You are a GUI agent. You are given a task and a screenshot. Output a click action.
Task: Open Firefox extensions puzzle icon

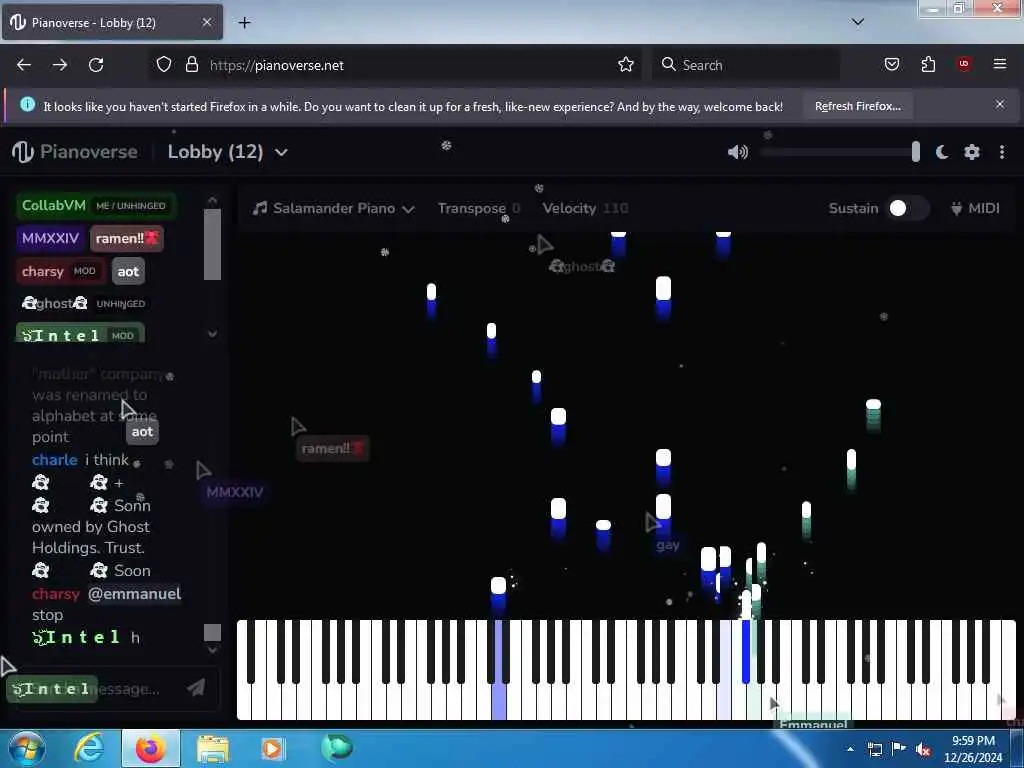tap(928, 64)
